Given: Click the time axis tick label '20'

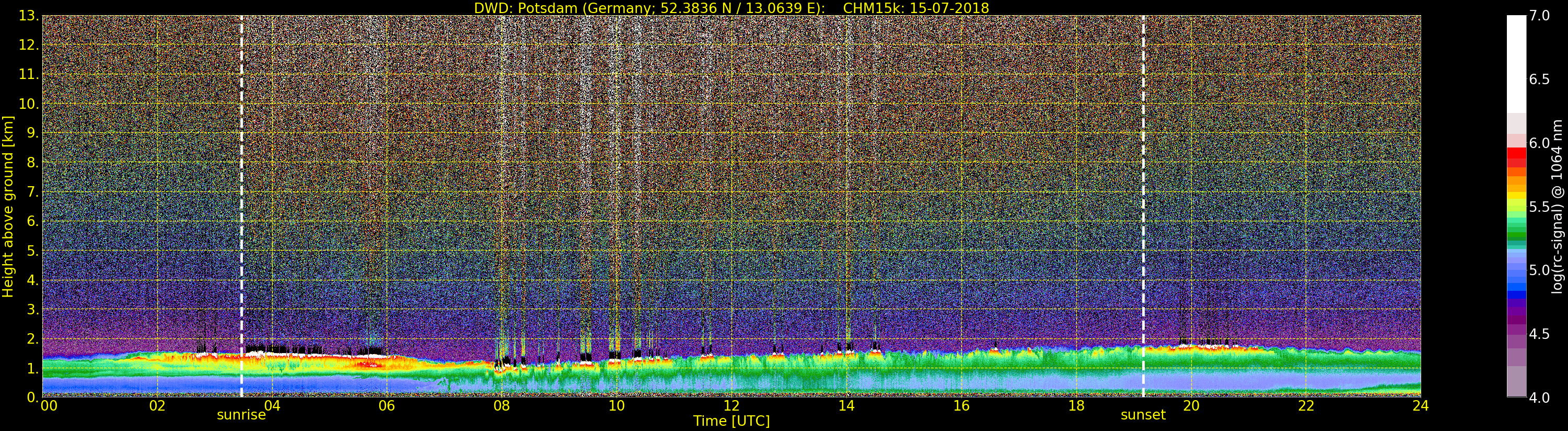Looking at the screenshot, I should (1191, 406).
